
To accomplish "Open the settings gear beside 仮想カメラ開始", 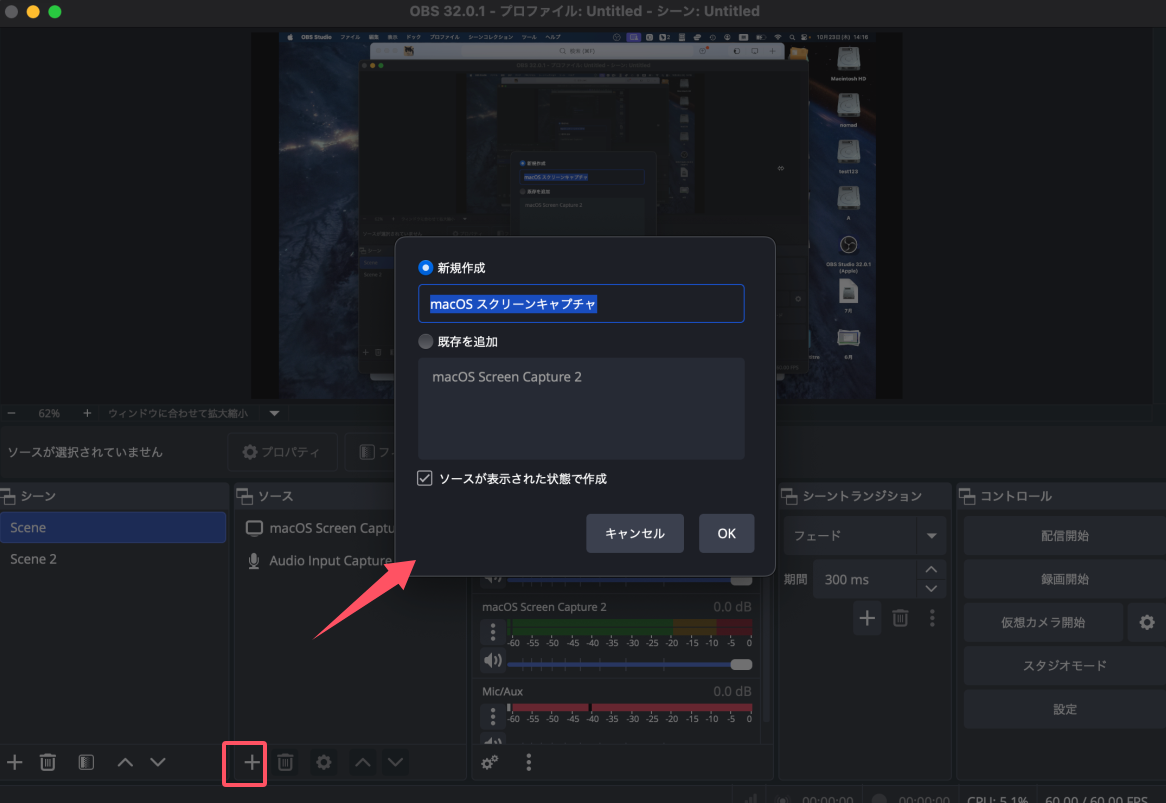I will pos(1145,621).
